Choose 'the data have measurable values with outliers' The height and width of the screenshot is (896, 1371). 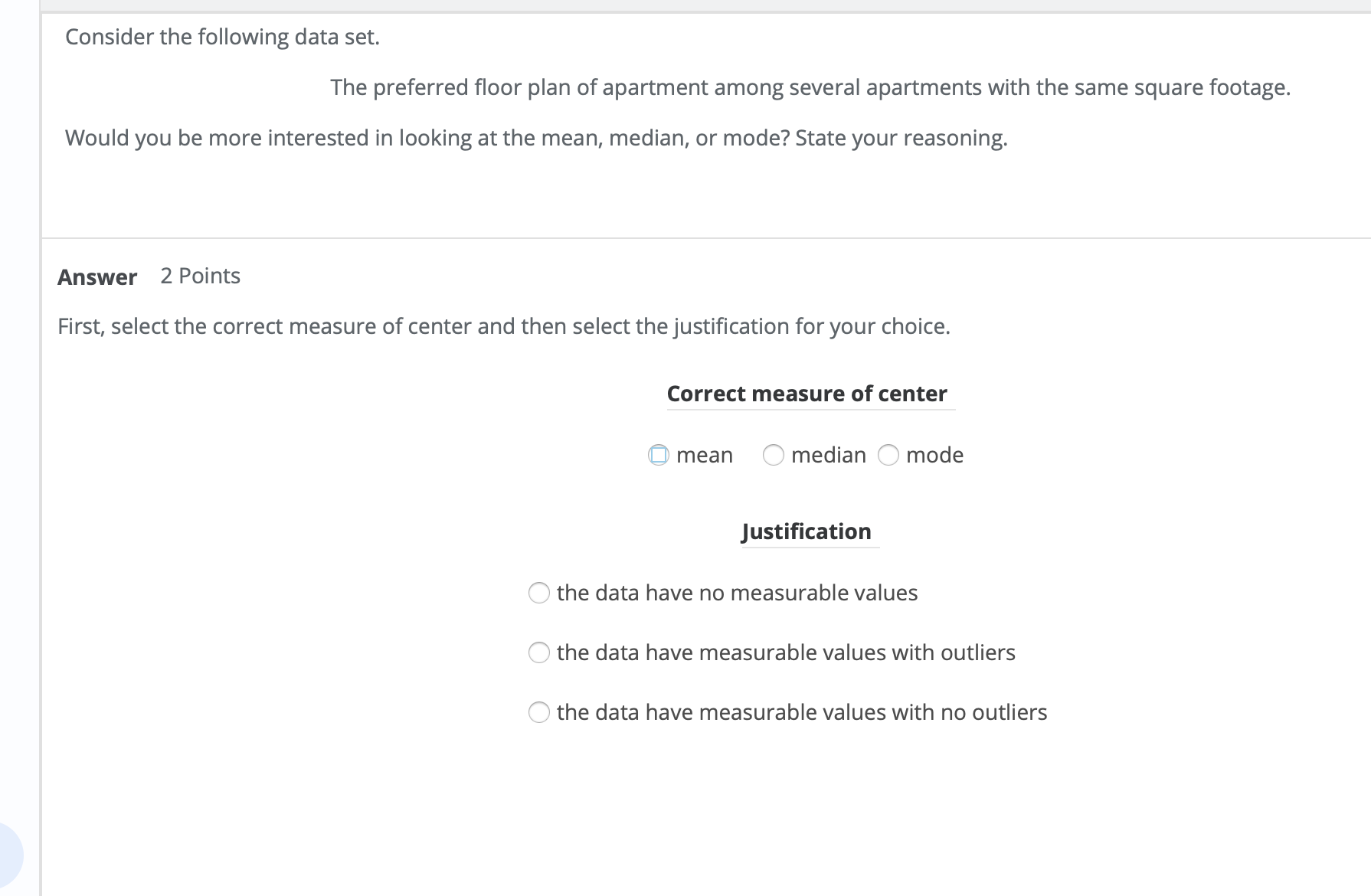[x=539, y=652]
